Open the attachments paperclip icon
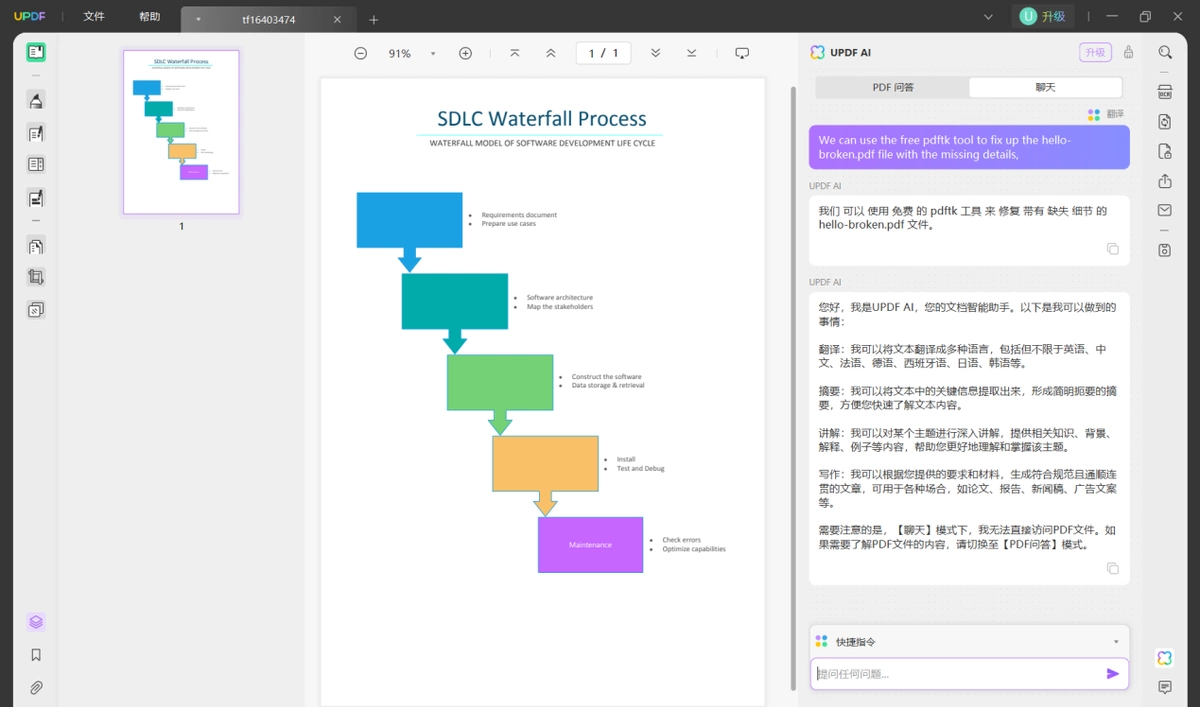 (36, 688)
